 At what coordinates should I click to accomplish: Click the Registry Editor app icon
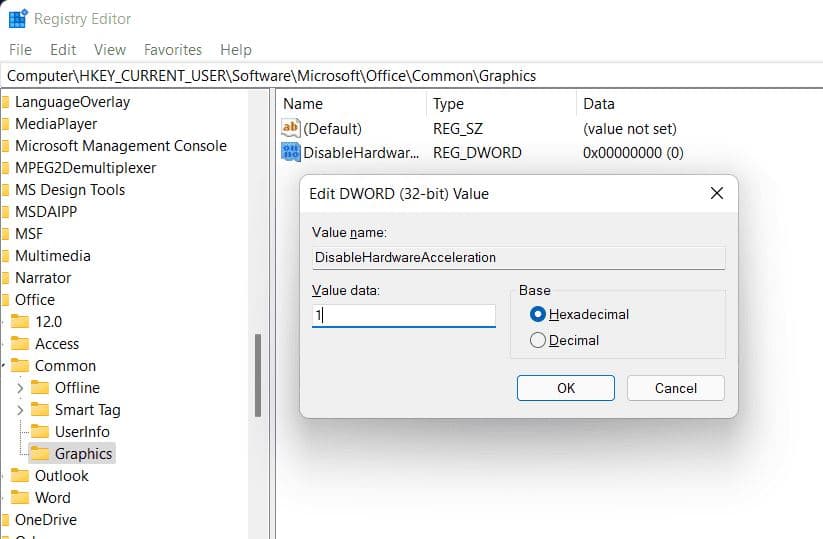[x=17, y=19]
